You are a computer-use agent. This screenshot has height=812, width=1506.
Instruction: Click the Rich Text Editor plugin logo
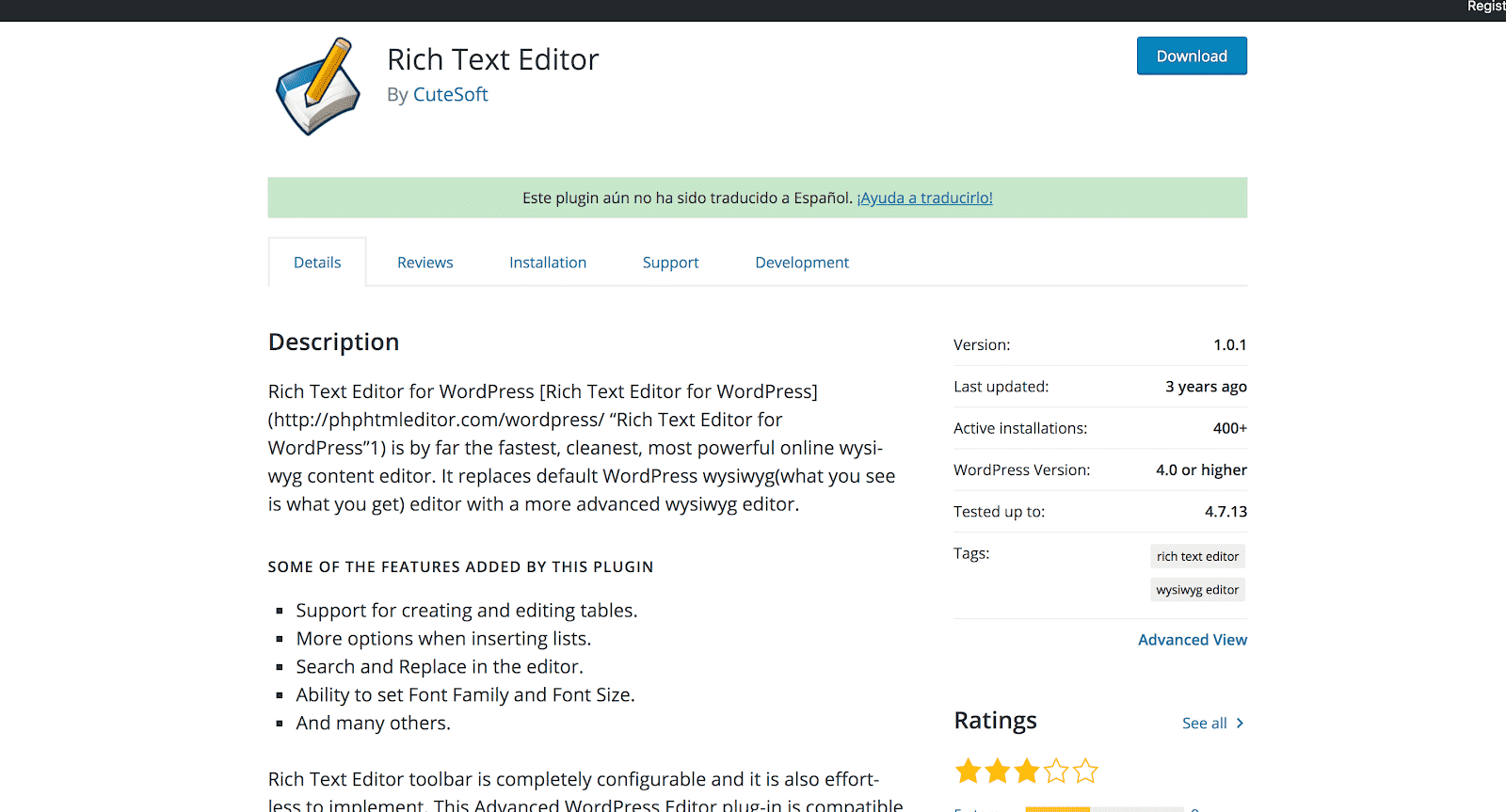318,86
